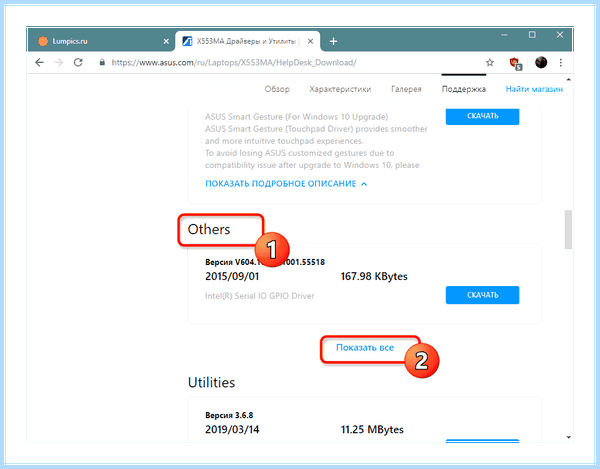
Task: Maximize the browser window
Action: tap(532, 35)
